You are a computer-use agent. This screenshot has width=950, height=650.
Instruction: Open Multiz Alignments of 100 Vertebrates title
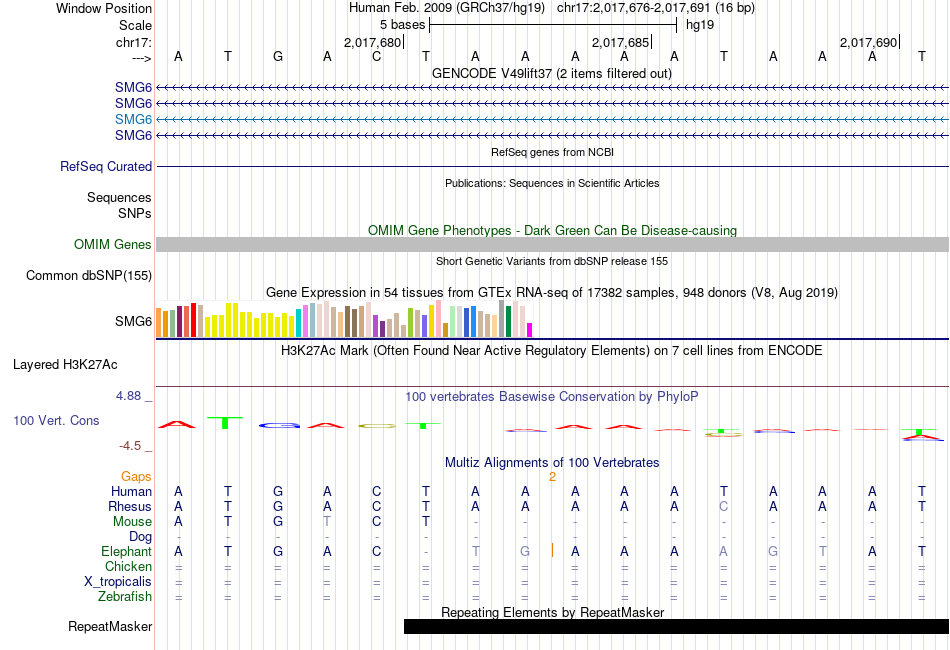coord(552,462)
